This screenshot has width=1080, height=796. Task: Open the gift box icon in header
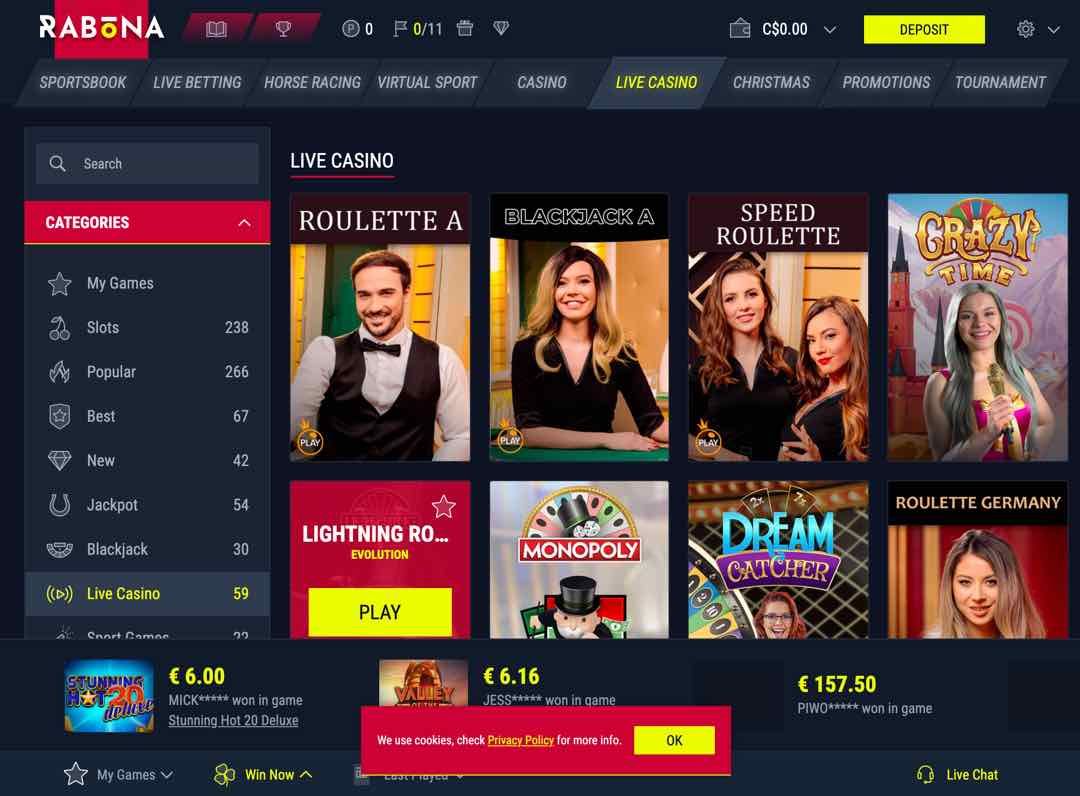pyautogui.click(x=465, y=28)
